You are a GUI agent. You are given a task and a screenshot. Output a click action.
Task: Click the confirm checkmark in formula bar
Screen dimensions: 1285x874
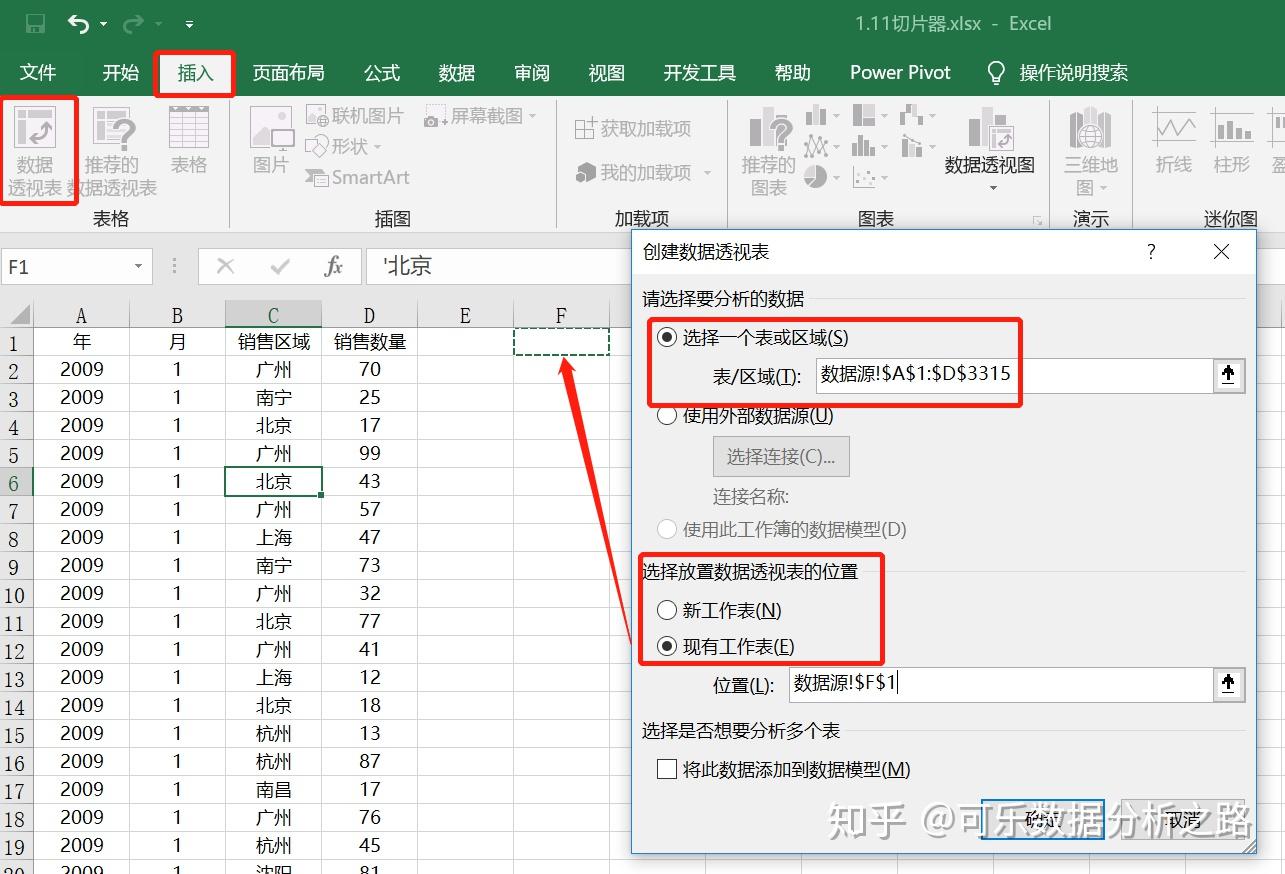point(280,266)
